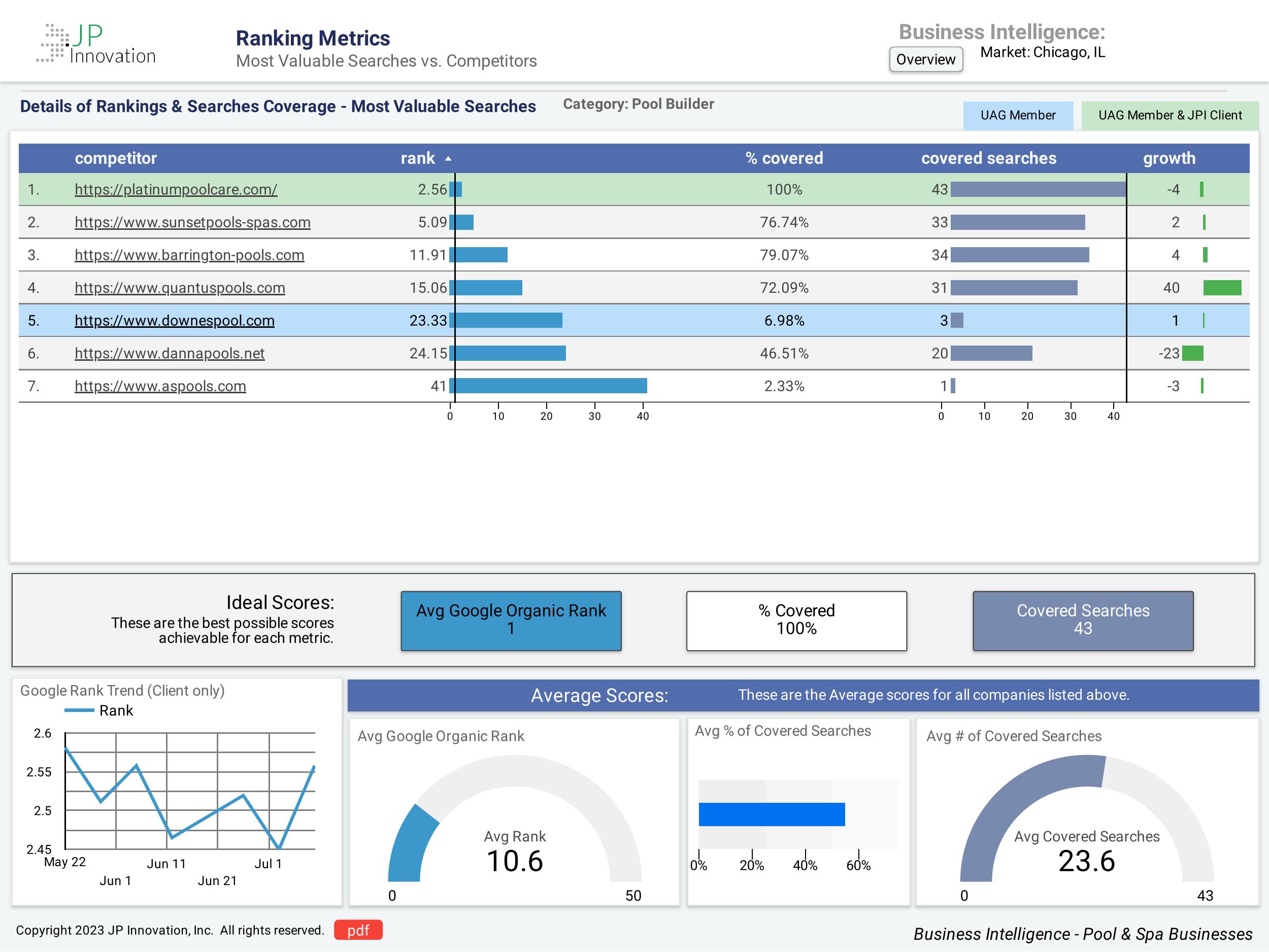This screenshot has height=952, width=1269.
Task: Open the Overview button
Action: 925,59
